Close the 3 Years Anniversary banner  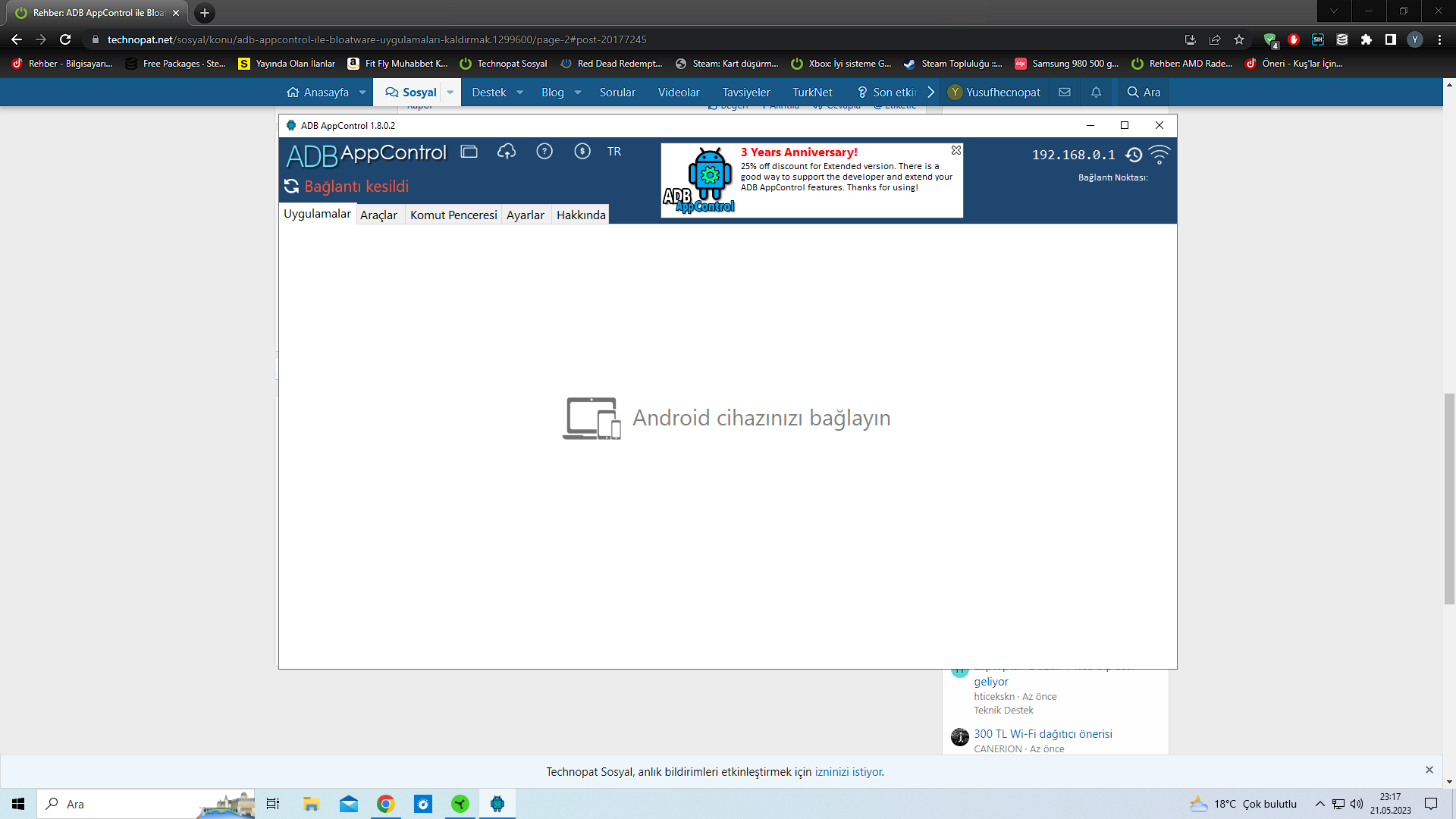click(956, 150)
